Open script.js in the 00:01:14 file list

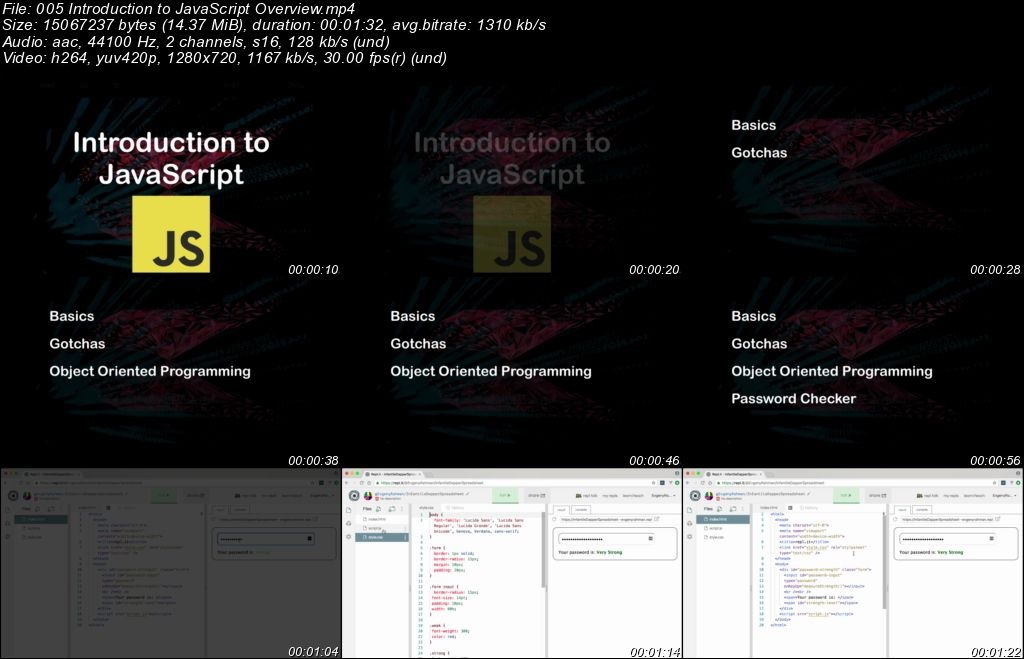[381, 528]
